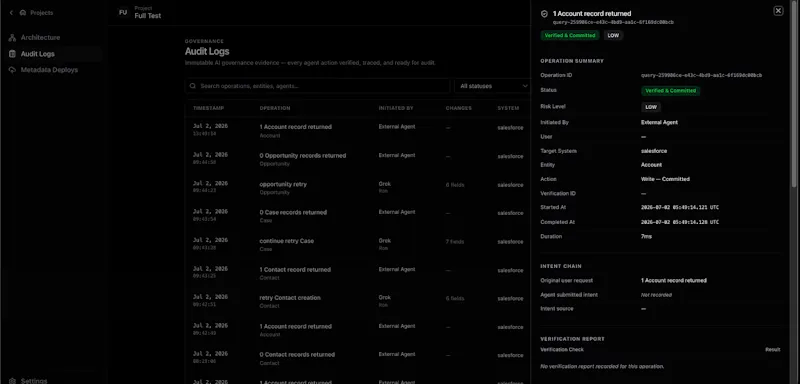Select 0 Case records returned row
800x384 pixels.
coord(358,216)
